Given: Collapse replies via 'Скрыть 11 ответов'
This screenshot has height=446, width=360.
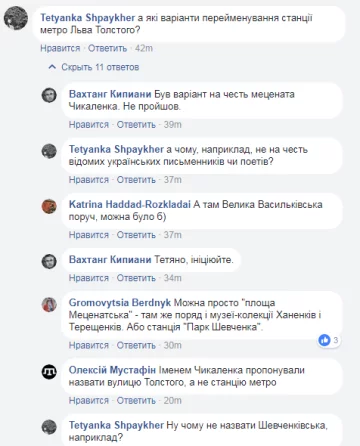Looking at the screenshot, I should pos(100,67).
